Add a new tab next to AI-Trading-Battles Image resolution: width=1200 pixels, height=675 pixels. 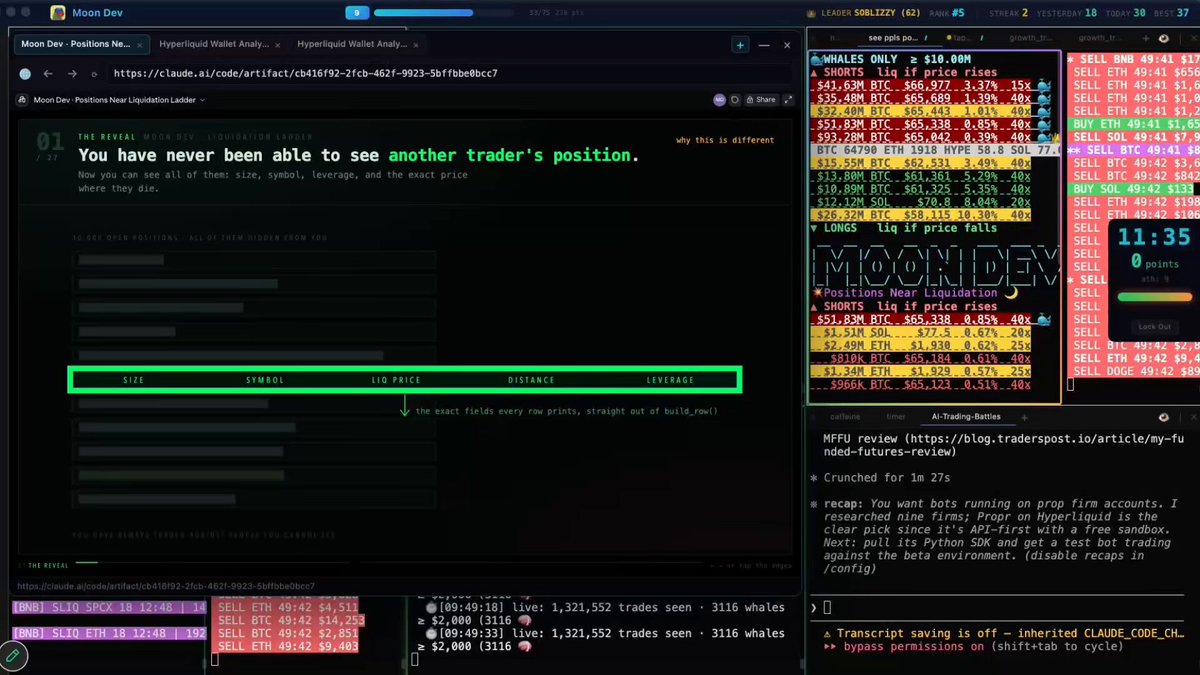click(x=1024, y=416)
